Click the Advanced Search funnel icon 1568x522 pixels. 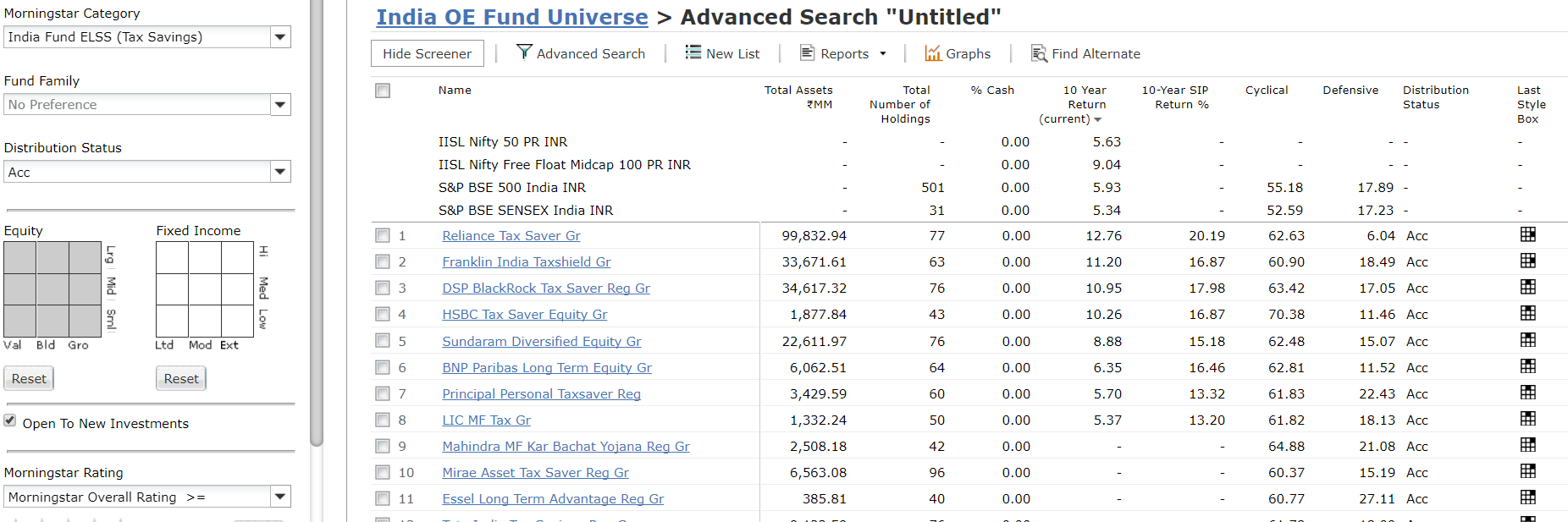524,52
